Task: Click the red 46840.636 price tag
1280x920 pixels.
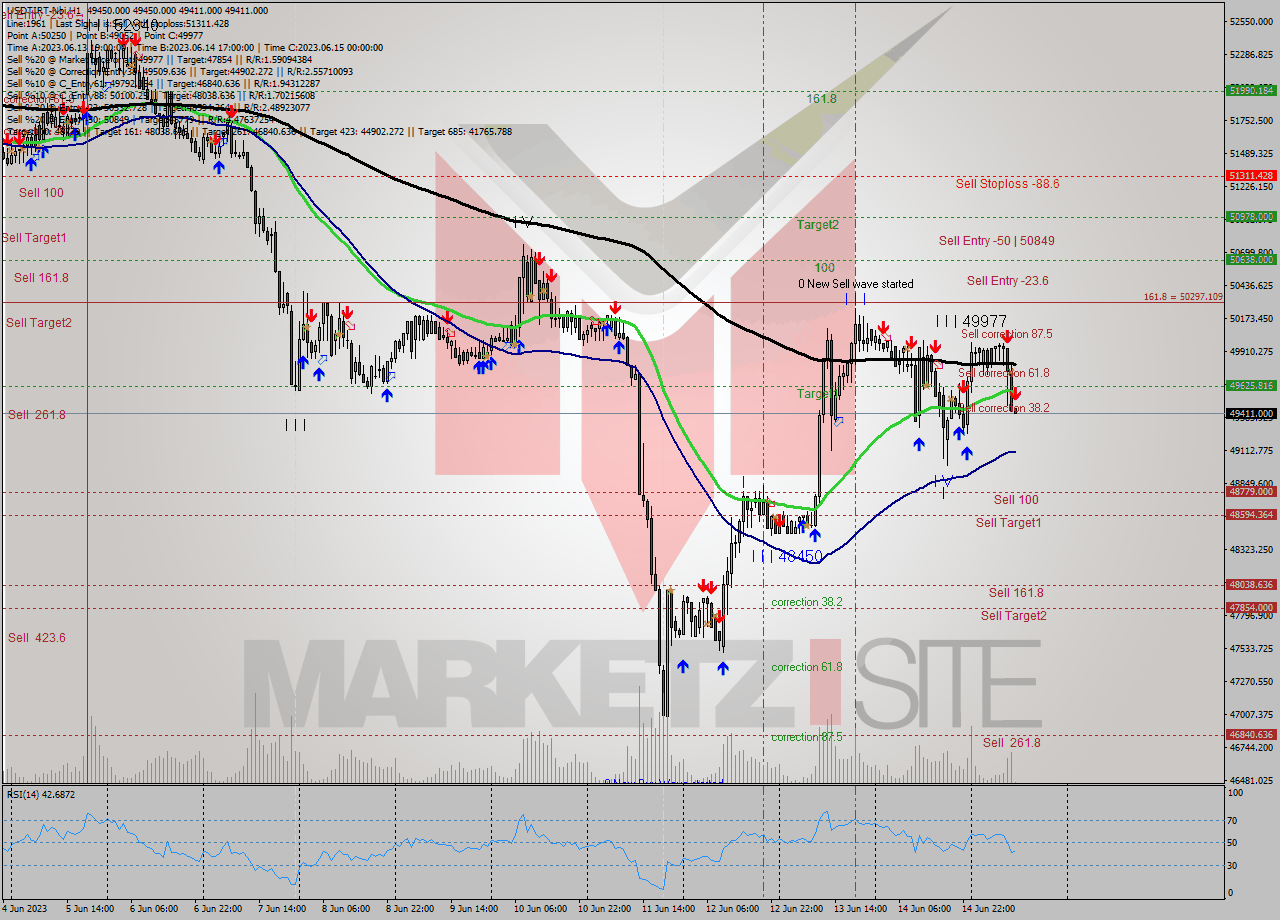Action: coord(1251,734)
